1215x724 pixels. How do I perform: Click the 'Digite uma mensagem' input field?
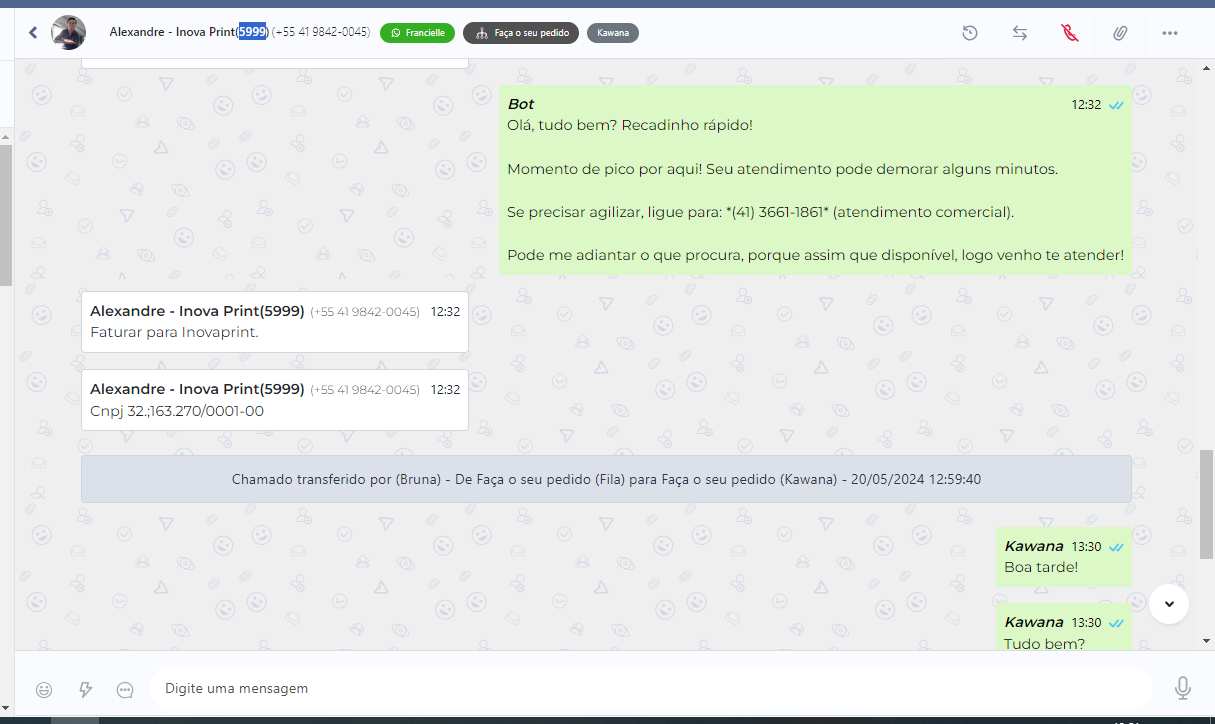[x=650, y=688]
